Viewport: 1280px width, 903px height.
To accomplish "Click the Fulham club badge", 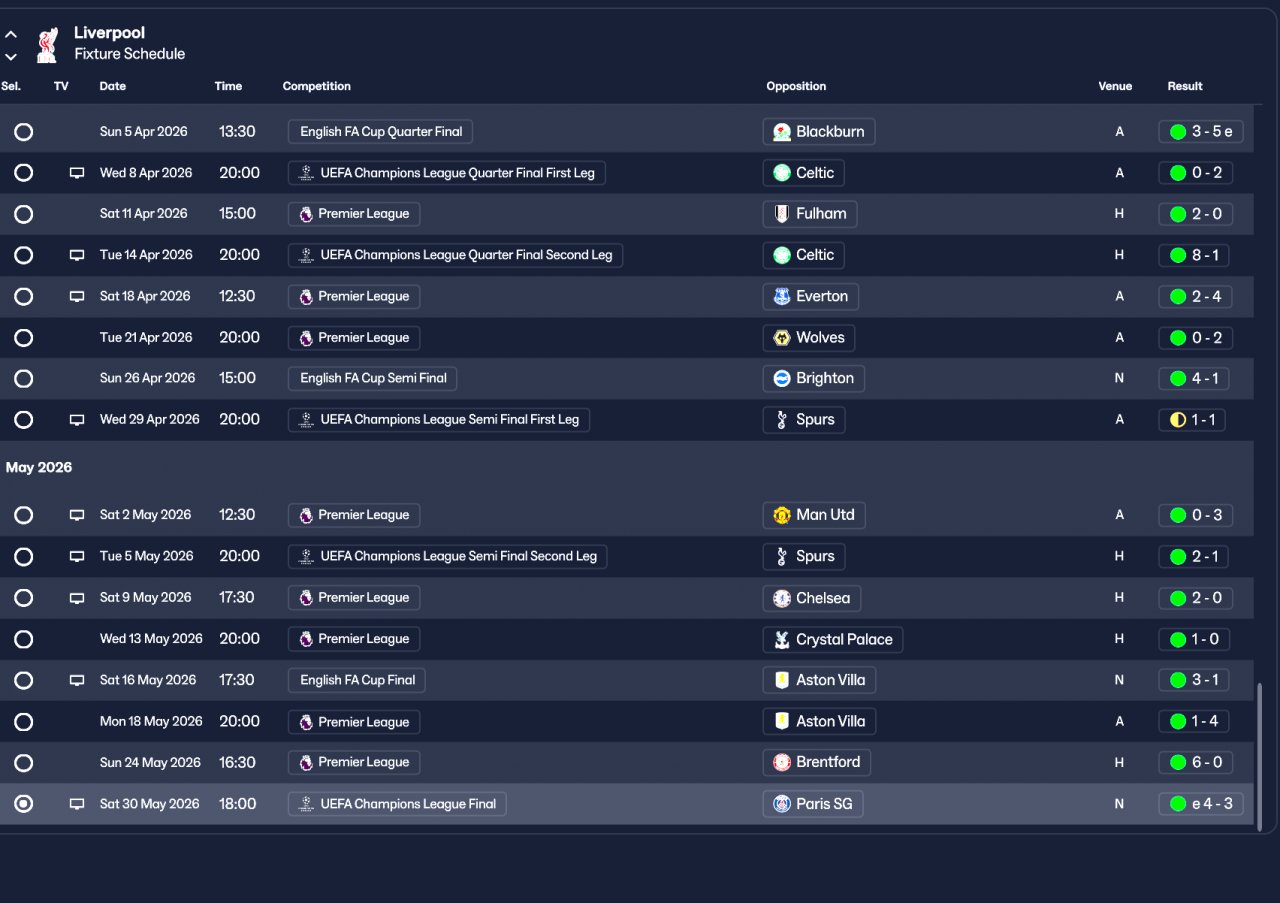I will click(x=782, y=214).
